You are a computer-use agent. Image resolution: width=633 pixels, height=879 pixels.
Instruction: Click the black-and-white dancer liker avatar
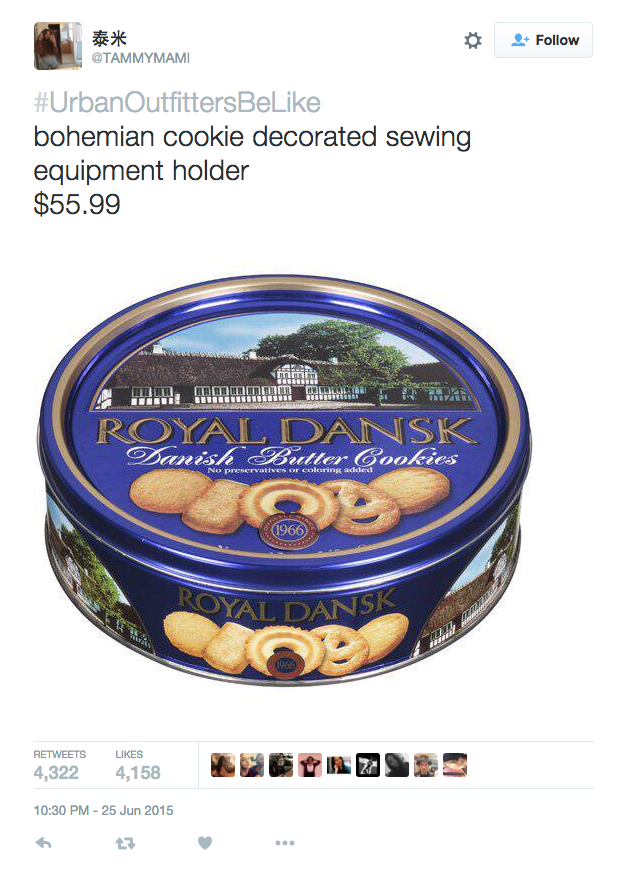[x=368, y=765]
